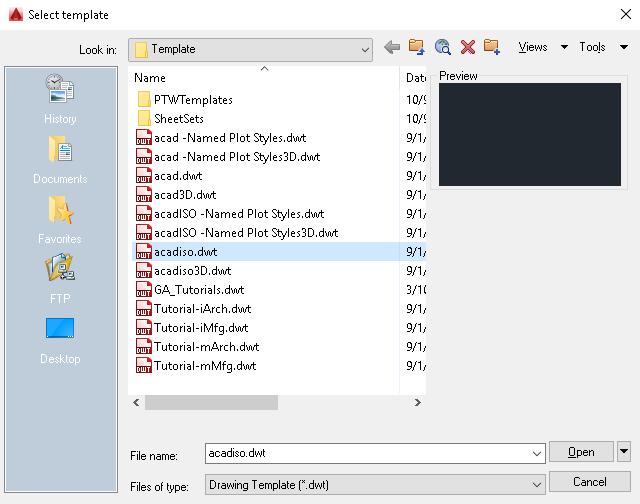Open the Views dropdown arrow
This screenshot has height=504, width=640.
pyautogui.click(x=564, y=47)
